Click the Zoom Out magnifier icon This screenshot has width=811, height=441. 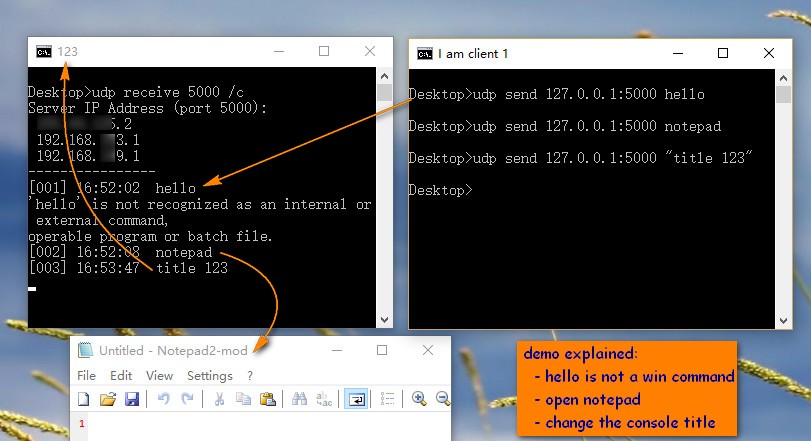tap(443, 399)
